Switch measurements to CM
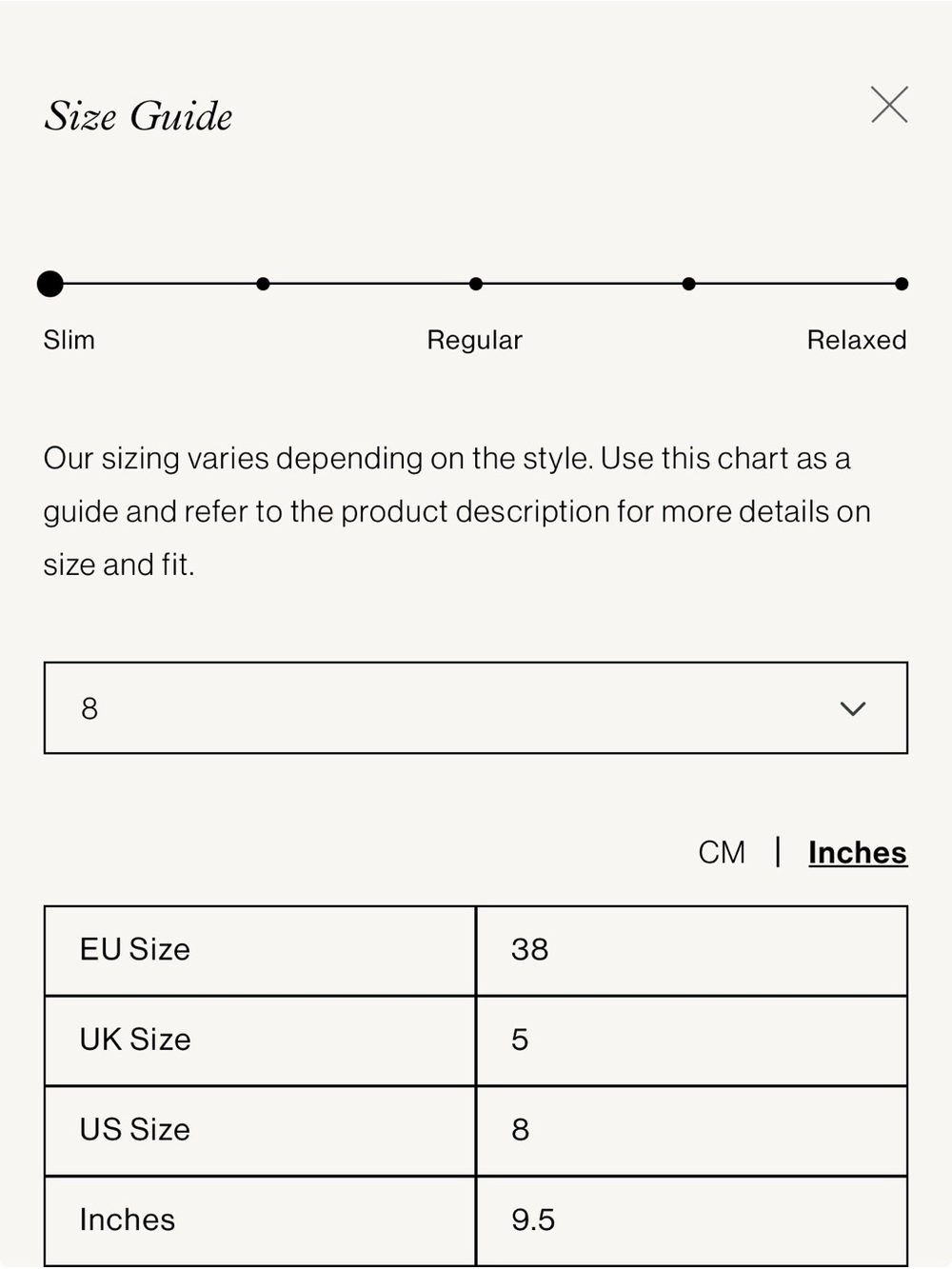 click(722, 852)
